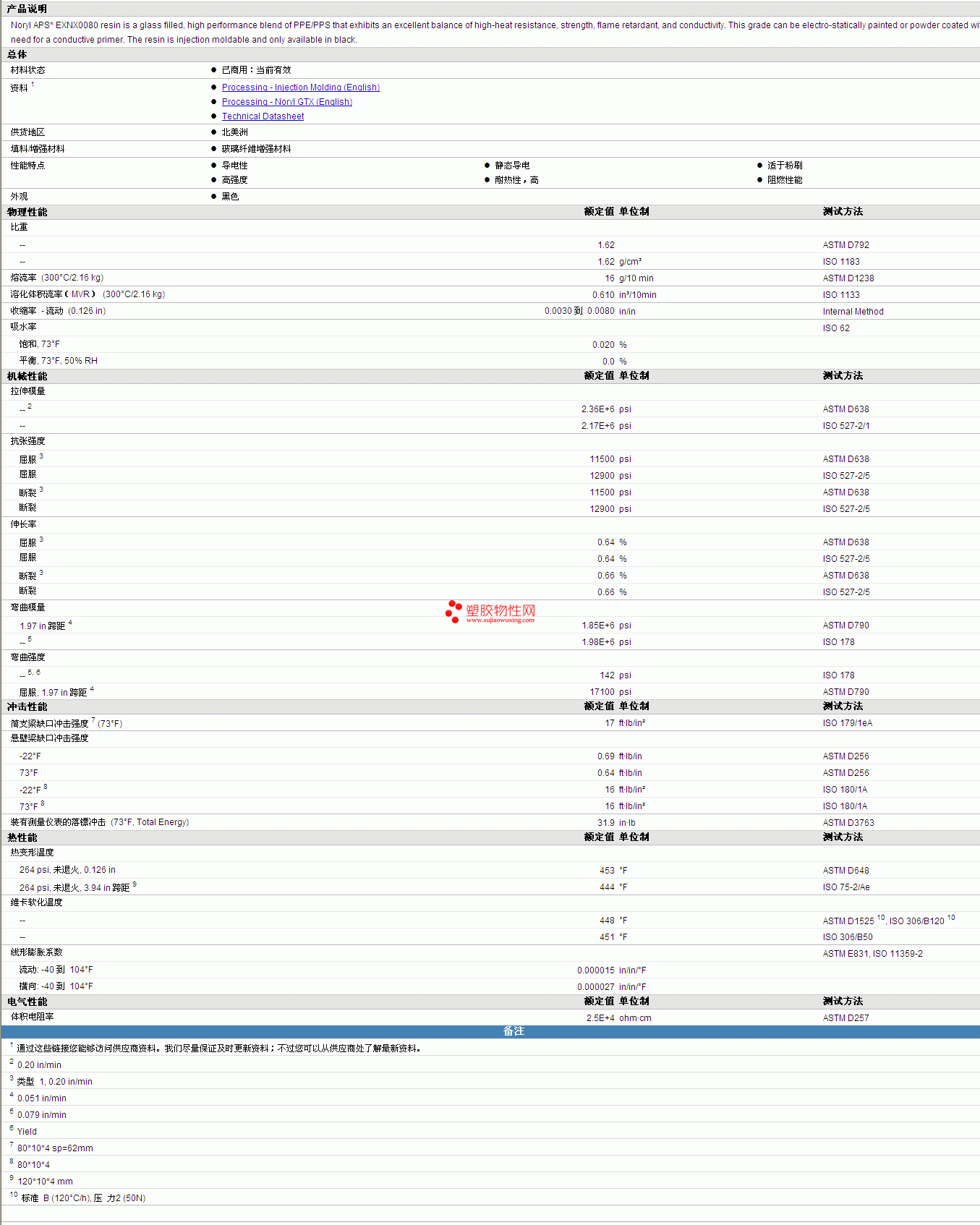The image size is (980, 1225).
Task: Select the 供货地区 row label
Action: 27,132
